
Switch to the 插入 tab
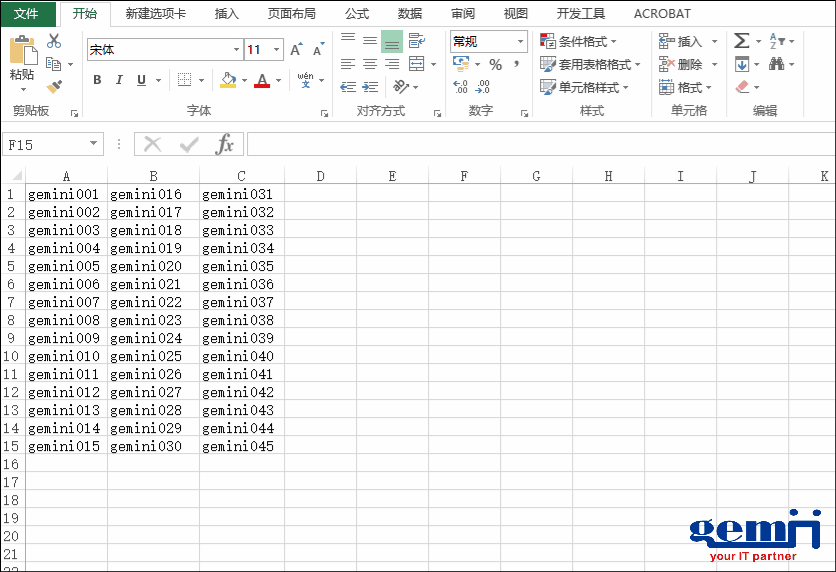227,13
